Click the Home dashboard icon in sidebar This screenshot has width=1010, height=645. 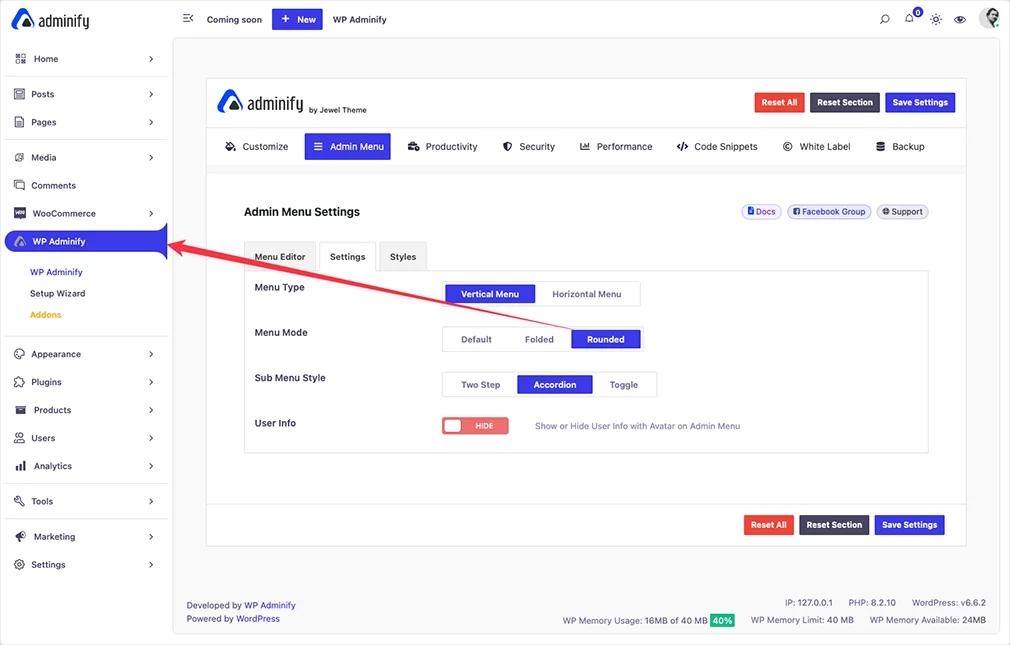point(21,59)
